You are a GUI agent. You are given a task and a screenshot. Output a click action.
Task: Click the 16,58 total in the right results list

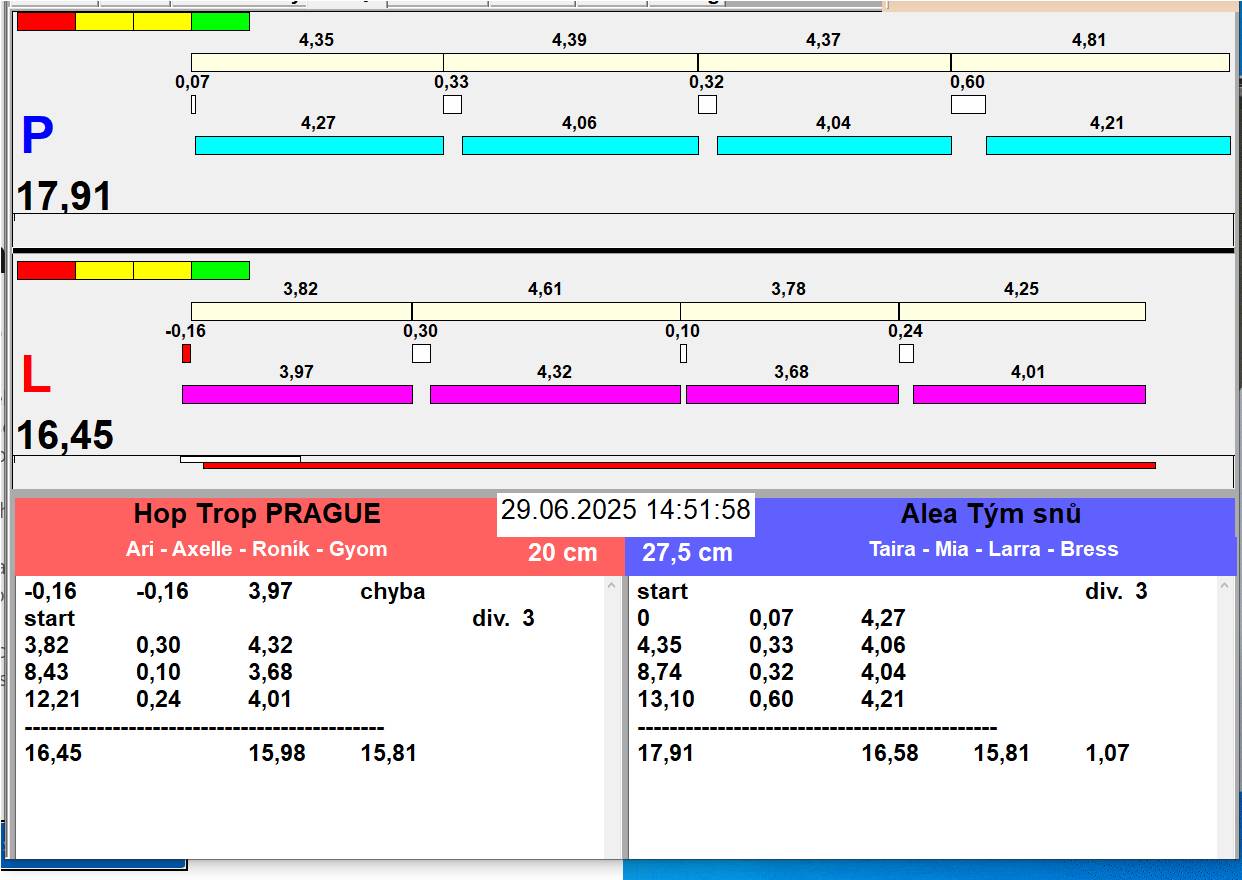pyautogui.click(x=890, y=753)
